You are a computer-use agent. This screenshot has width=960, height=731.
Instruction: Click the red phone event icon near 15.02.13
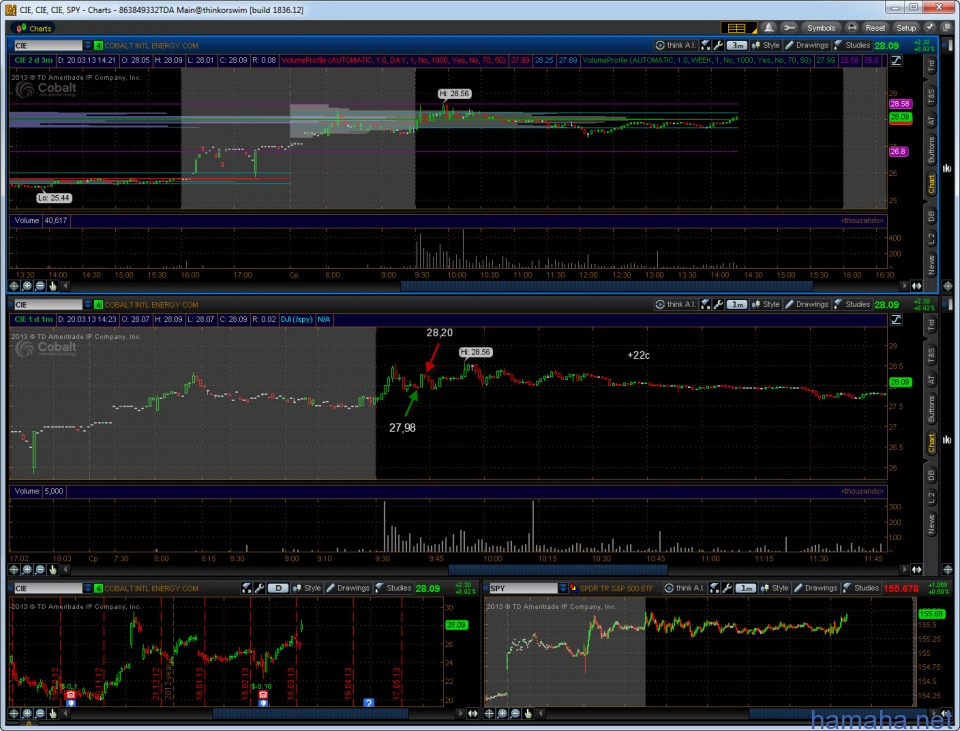[263, 695]
